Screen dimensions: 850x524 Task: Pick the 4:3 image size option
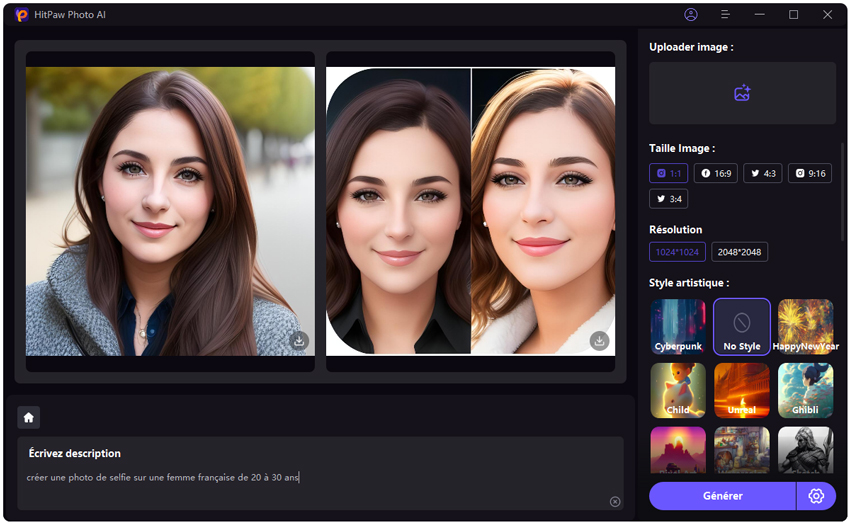[x=762, y=173]
